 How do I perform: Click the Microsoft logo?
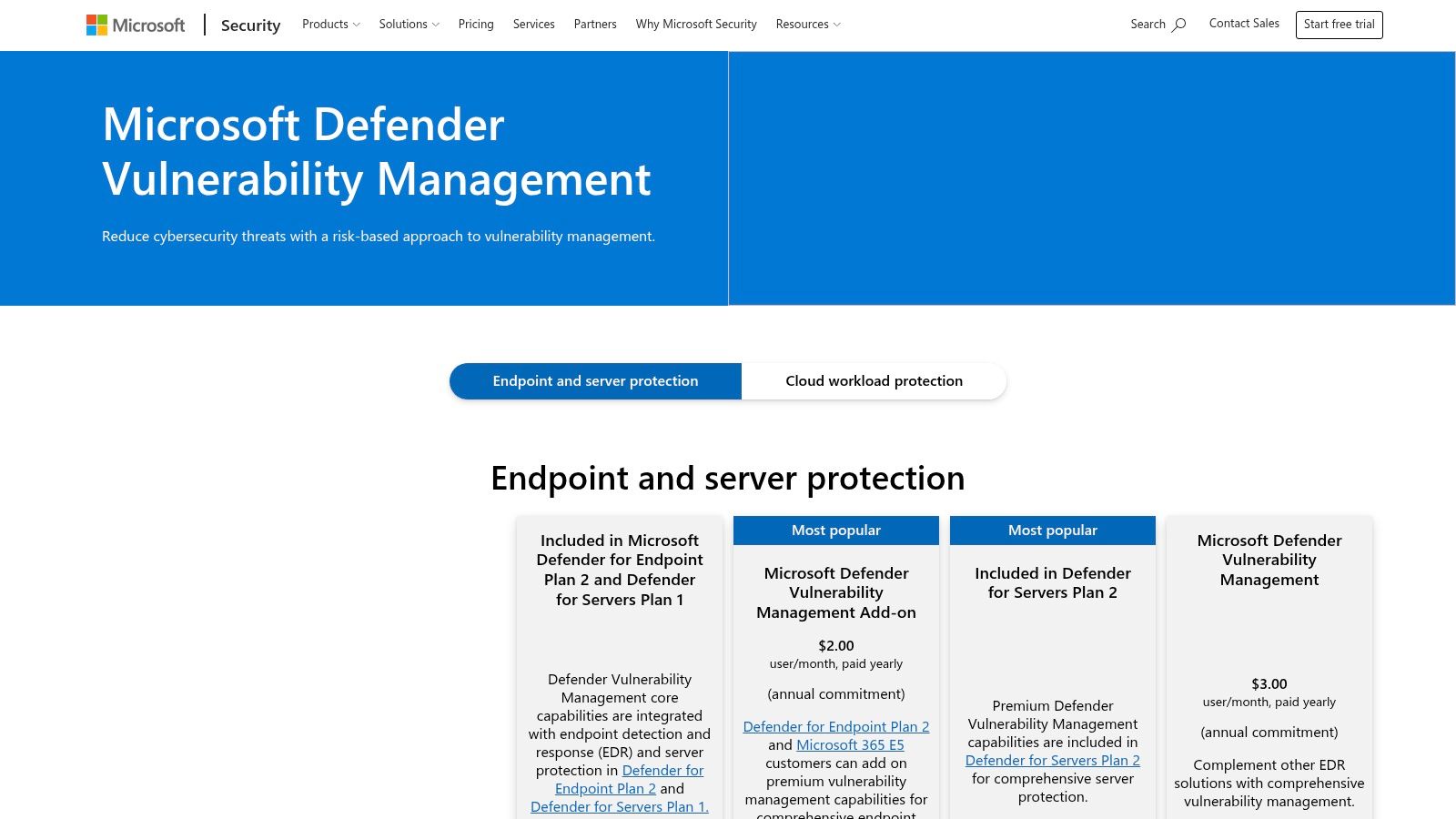136,25
